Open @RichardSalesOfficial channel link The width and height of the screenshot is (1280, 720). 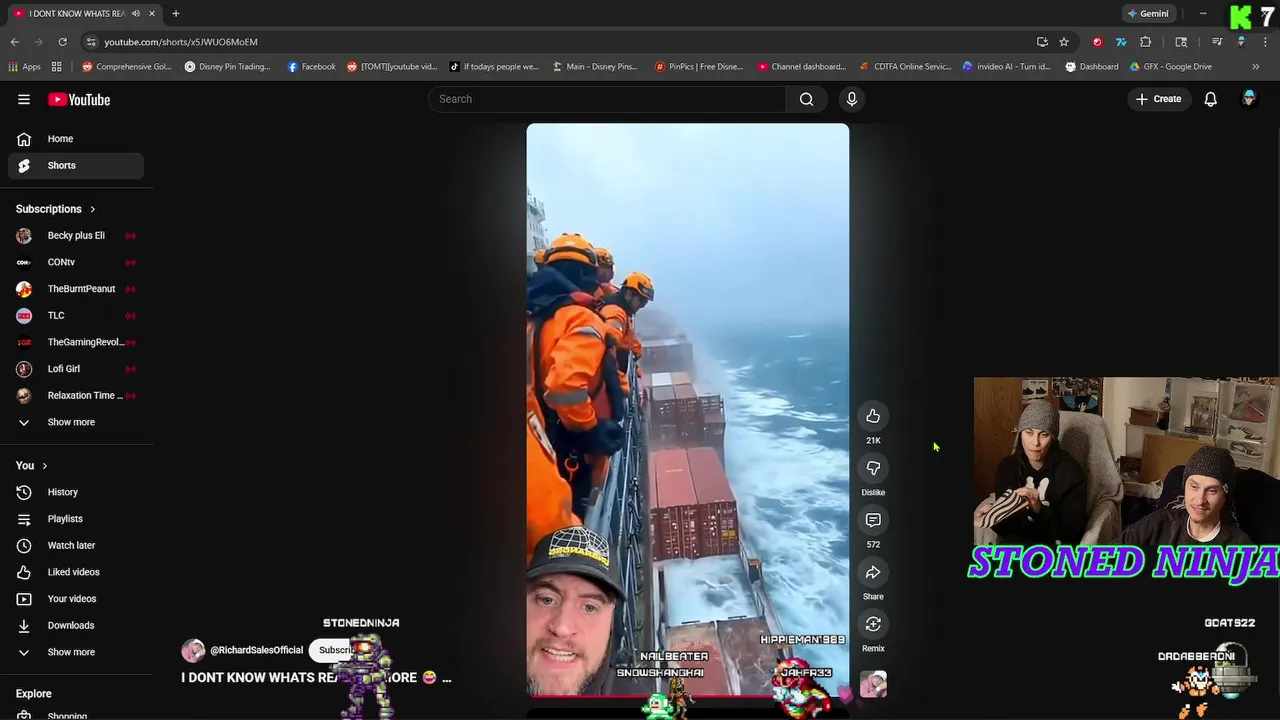pos(256,650)
